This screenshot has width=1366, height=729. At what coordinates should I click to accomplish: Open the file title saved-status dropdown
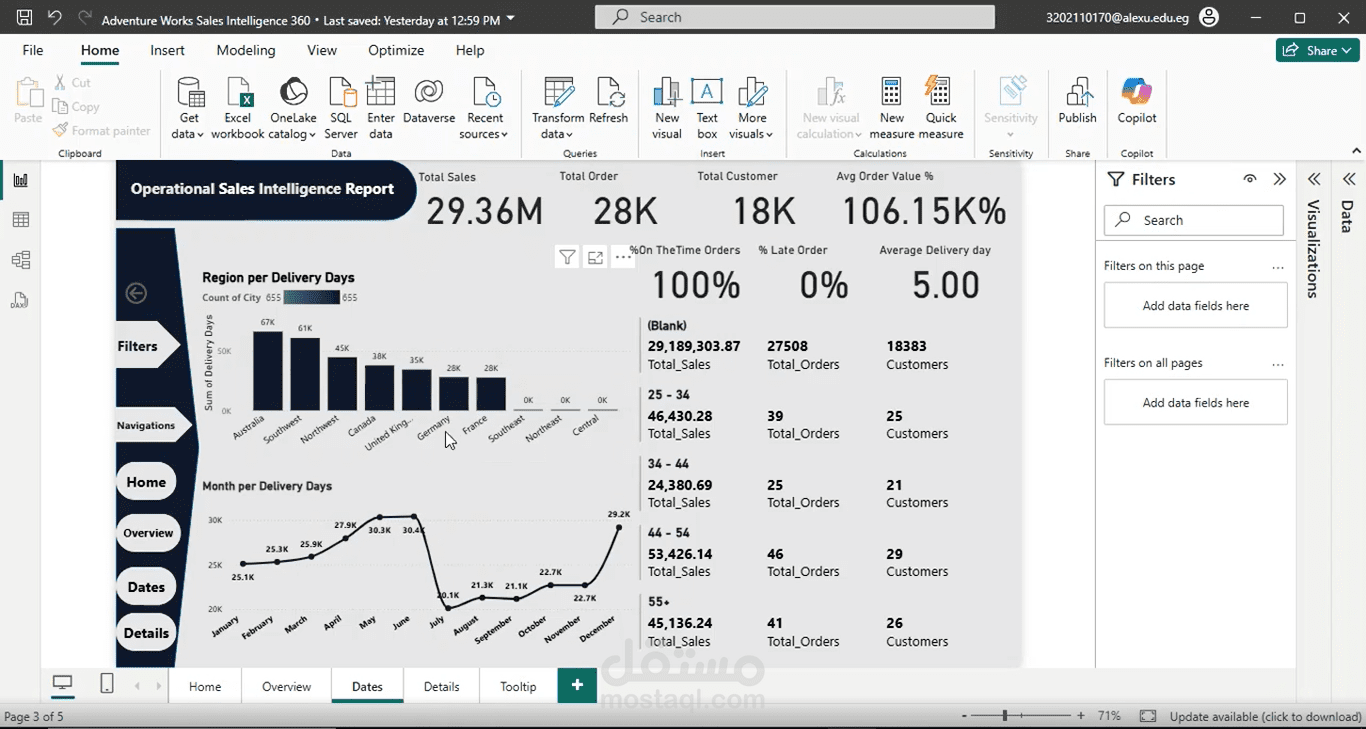click(x=511, y=19)
